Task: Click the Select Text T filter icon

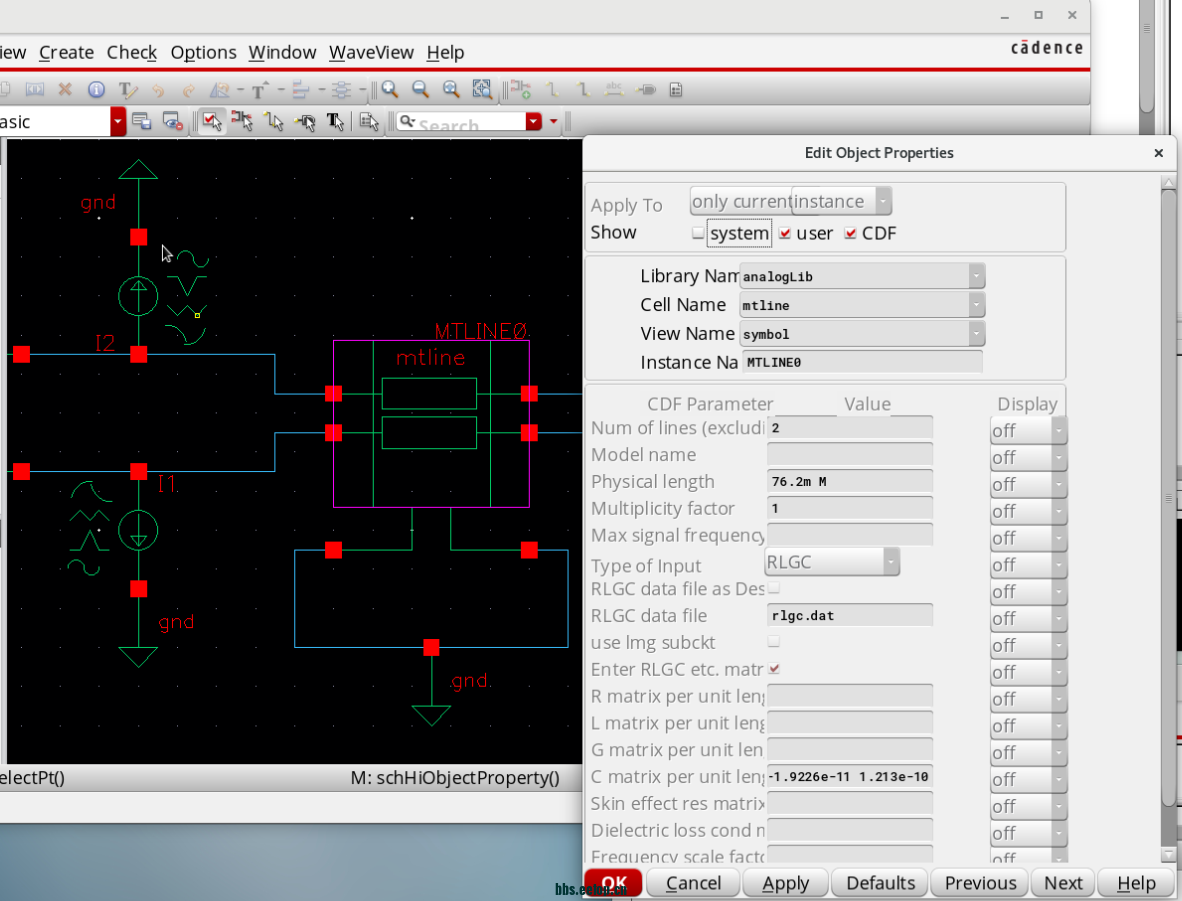Action: tap(335, 121)
